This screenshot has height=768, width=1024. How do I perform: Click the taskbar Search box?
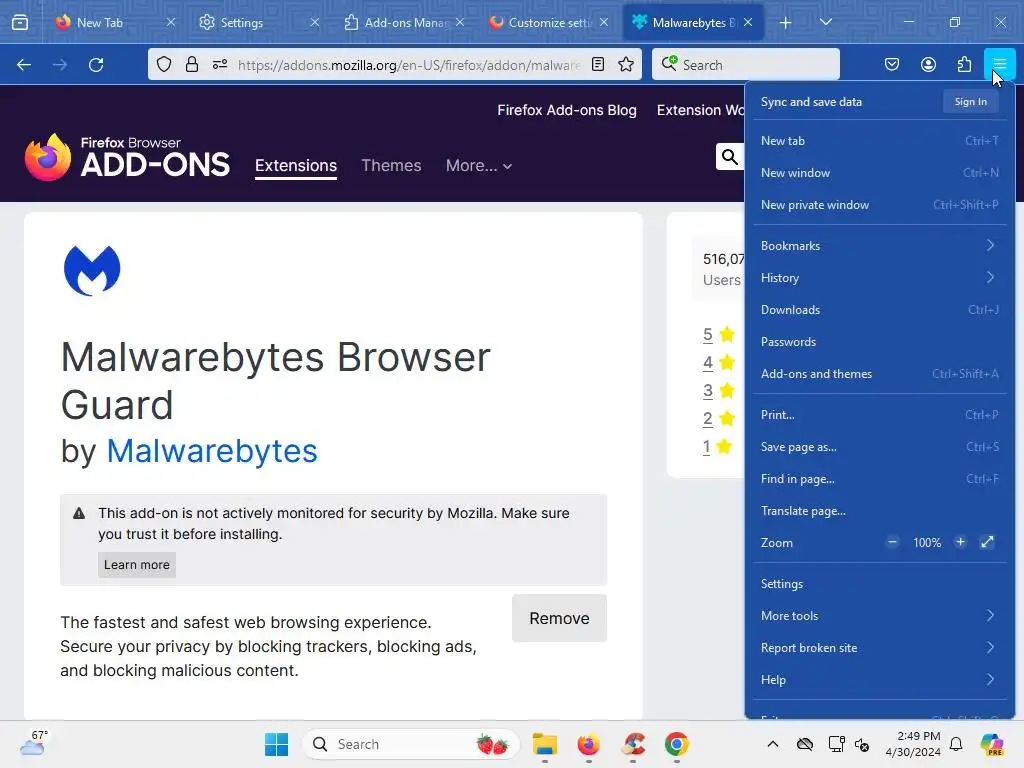click(410, 744)
